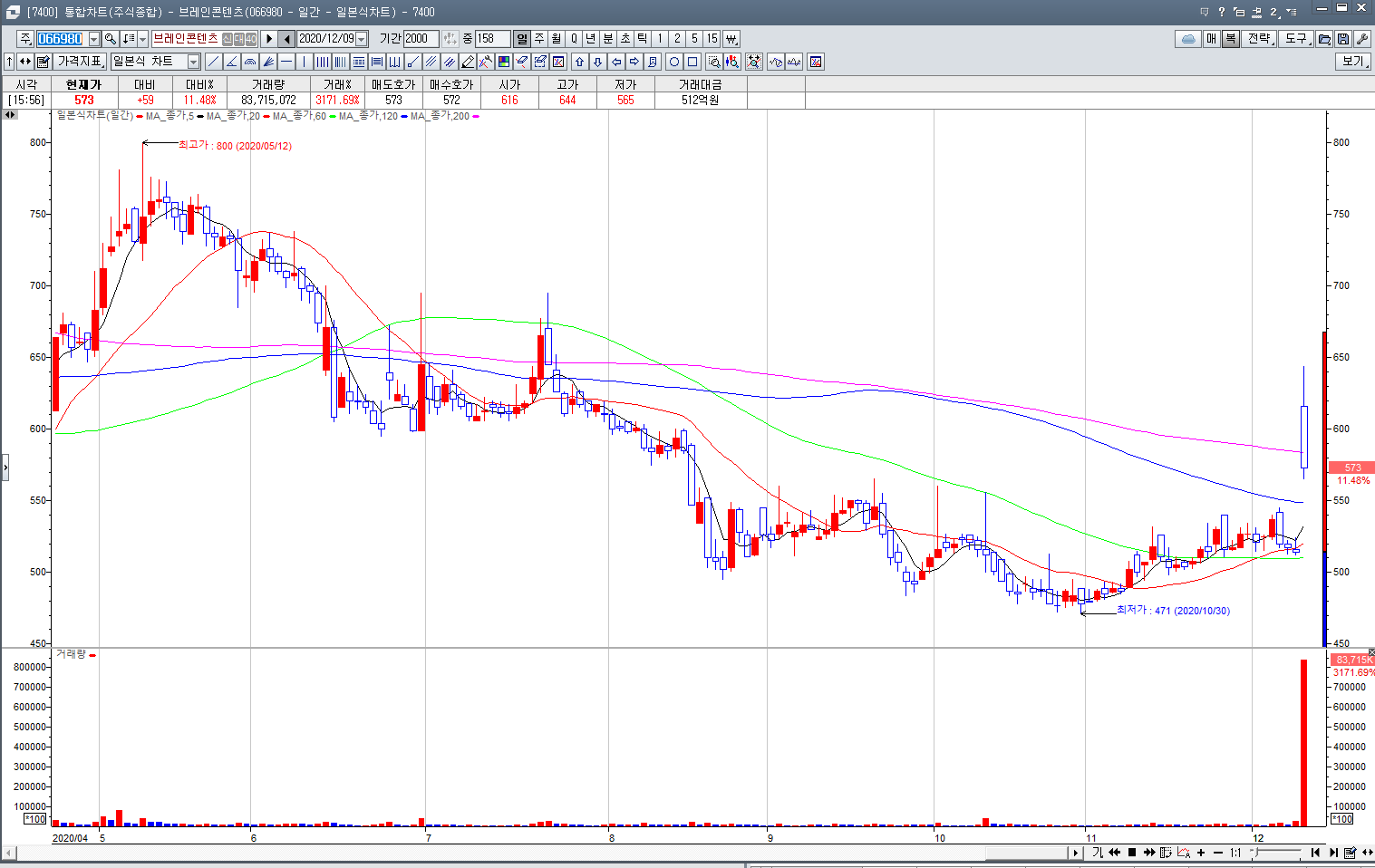Viewport: 1375px width, 868px height.
Task: Jump to first bar of chart
Action: click(1315, 853)
